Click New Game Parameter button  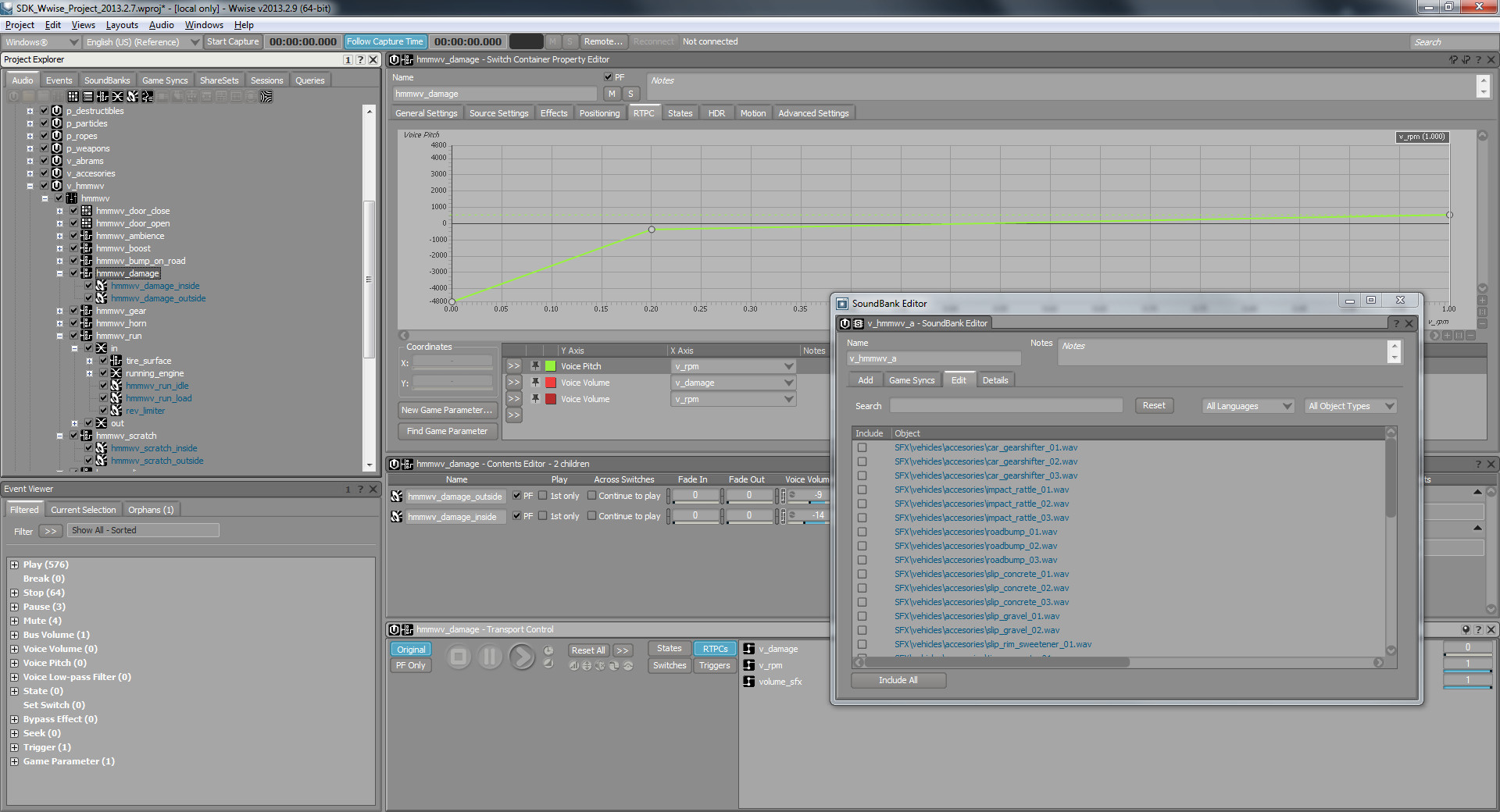(447, 410)
